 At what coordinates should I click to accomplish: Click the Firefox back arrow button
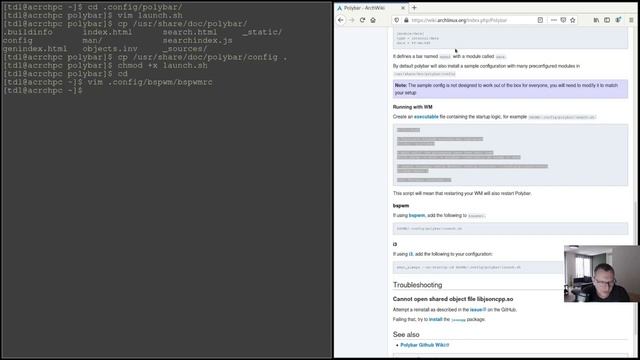point(341,20)
